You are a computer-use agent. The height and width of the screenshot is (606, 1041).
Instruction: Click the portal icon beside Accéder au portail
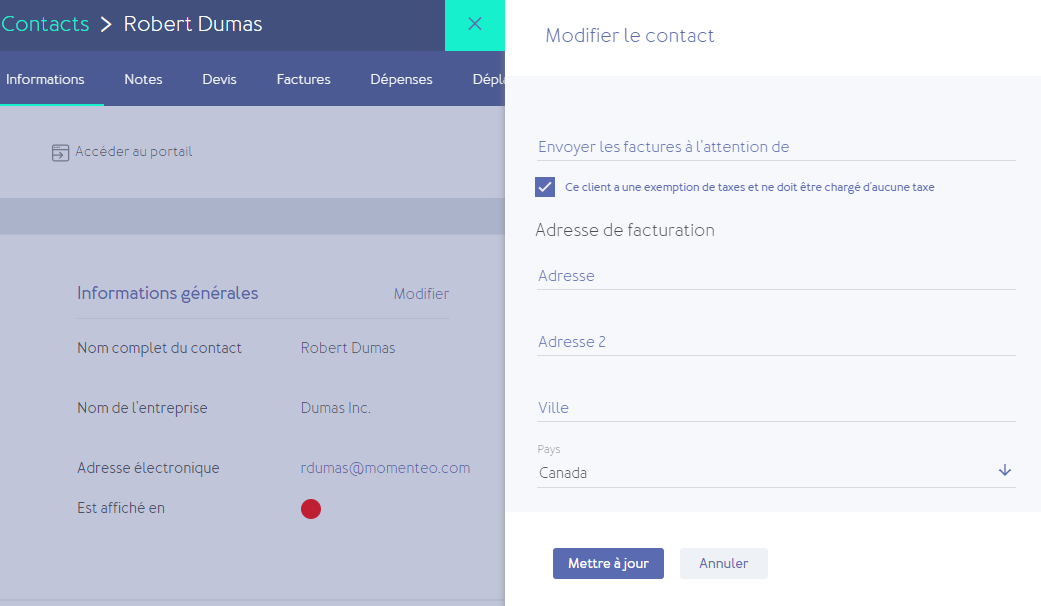tap(60, 153)
